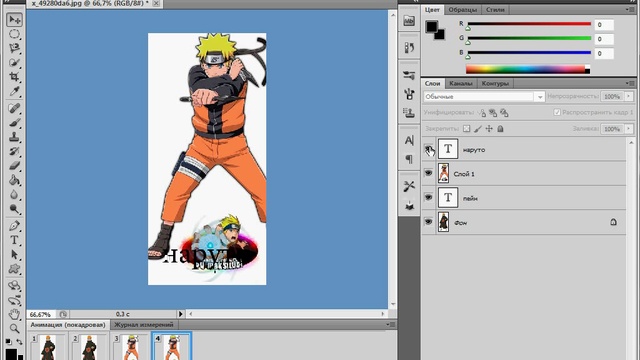Viewport: 640px width, 360px height.
Task: Select the 3D Rotate tool
Action: pos(14,285)
